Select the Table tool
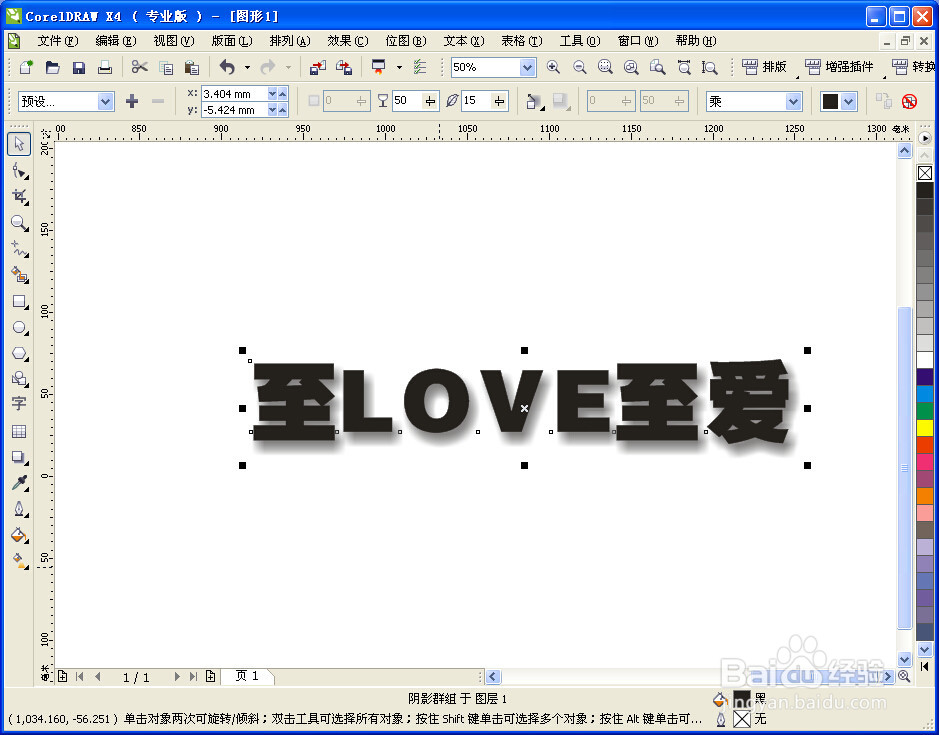 [x=19, y=430]
